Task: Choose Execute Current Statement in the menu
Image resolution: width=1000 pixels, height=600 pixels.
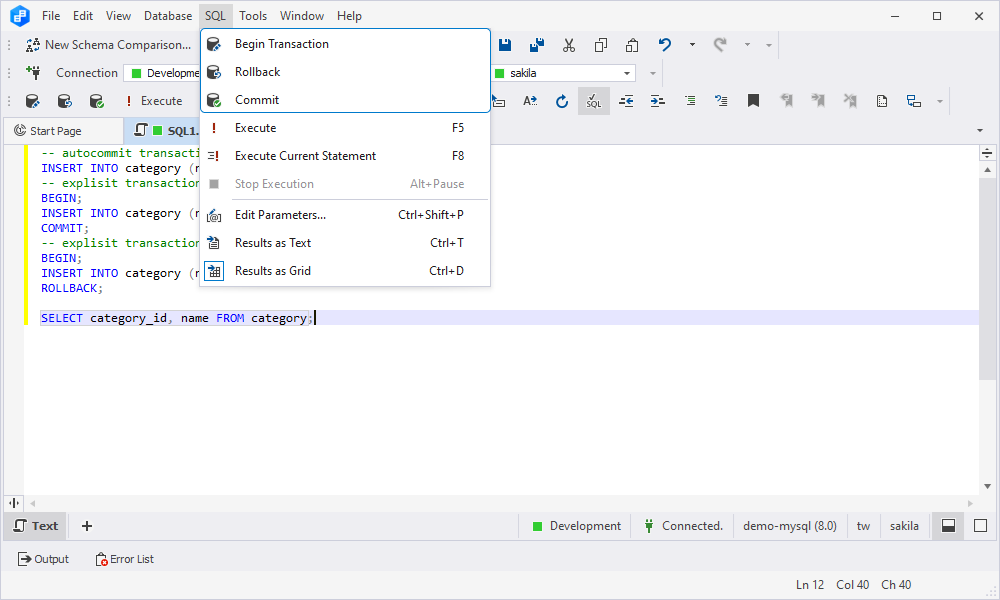Action: (345, 156)
